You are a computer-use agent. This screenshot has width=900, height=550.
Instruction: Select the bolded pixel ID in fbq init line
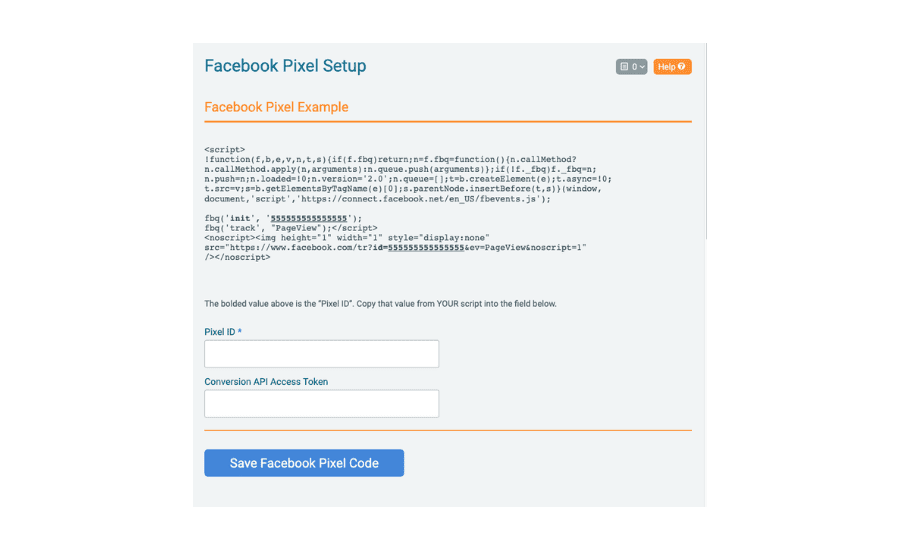coord(309,218)
